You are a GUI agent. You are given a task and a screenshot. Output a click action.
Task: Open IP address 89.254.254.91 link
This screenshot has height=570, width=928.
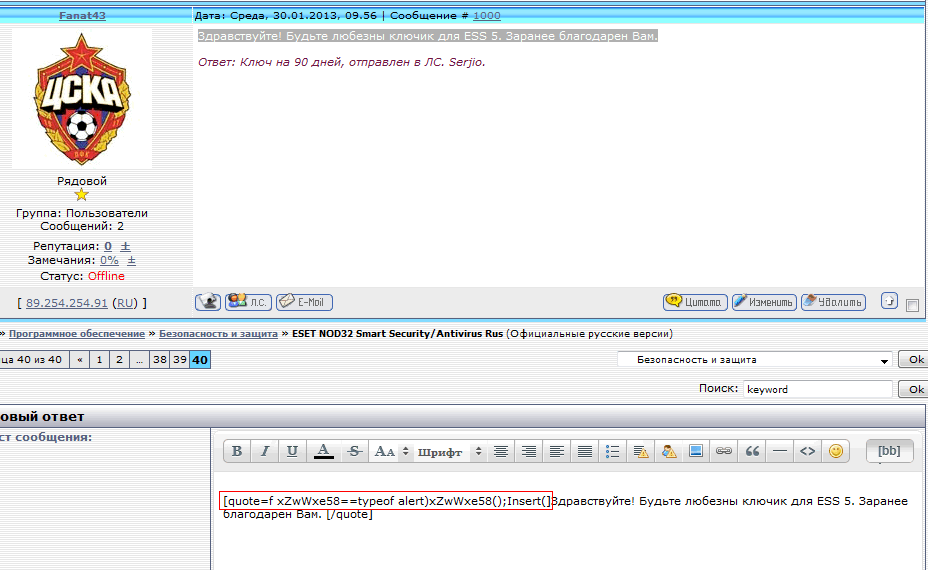click(67, 302)
